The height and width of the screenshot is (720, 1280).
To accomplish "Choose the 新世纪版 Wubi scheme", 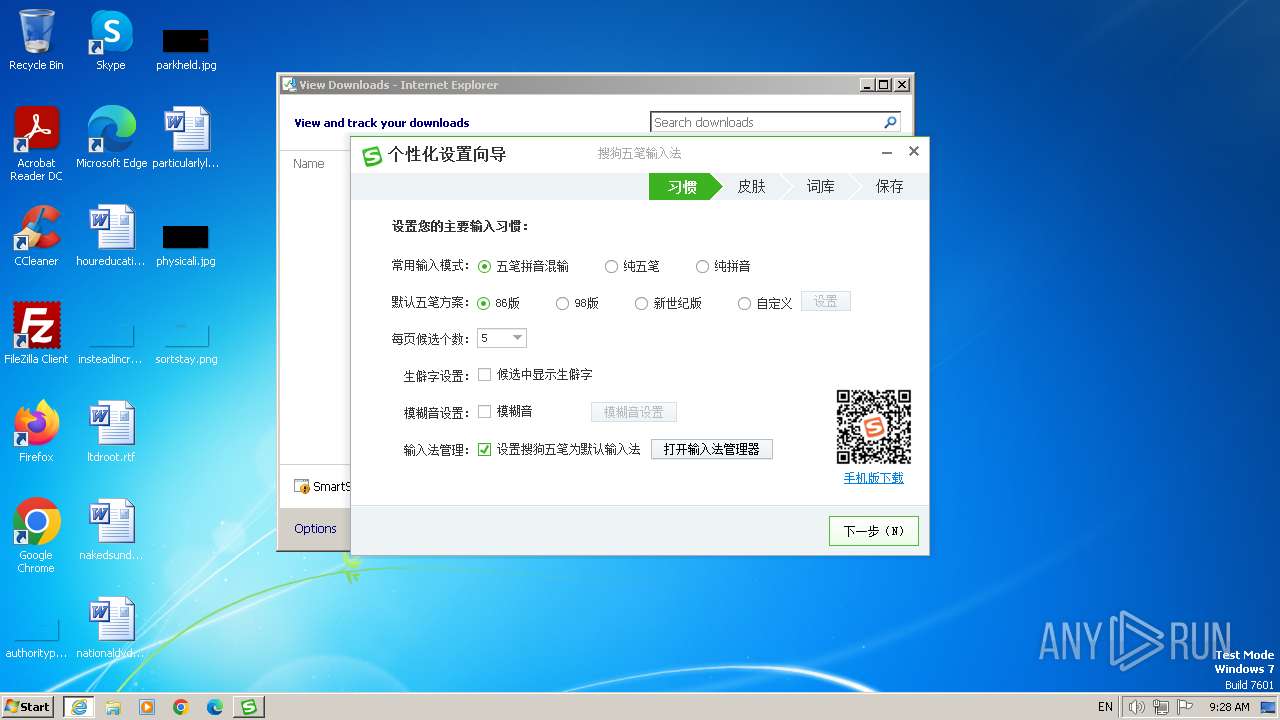I will pos(668,303).
